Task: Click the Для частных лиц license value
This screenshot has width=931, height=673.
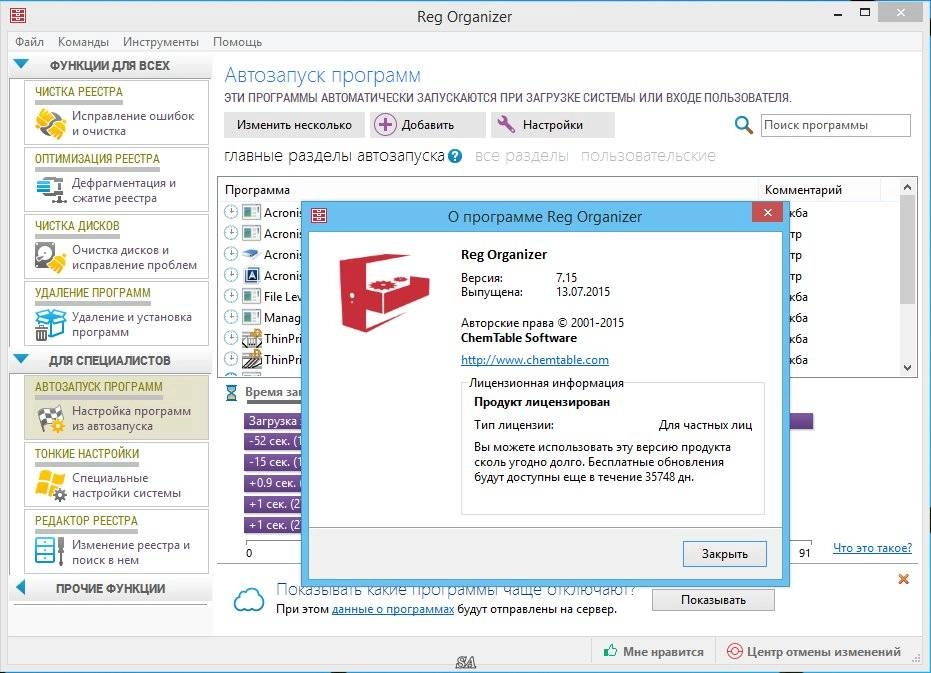Action: pos(705,425)
